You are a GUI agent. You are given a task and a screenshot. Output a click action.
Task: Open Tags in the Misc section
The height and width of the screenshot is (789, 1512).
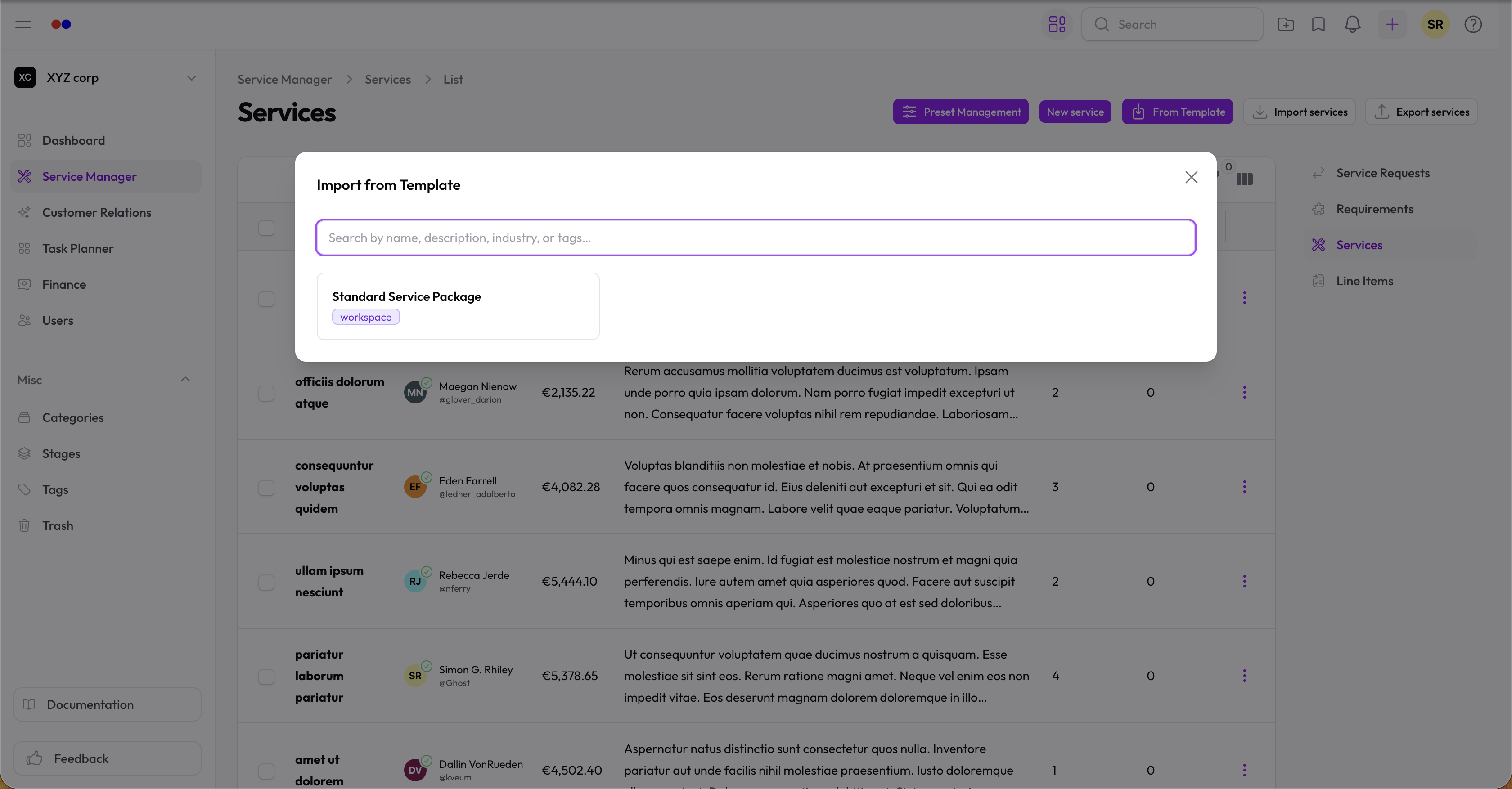pos(106,490)
